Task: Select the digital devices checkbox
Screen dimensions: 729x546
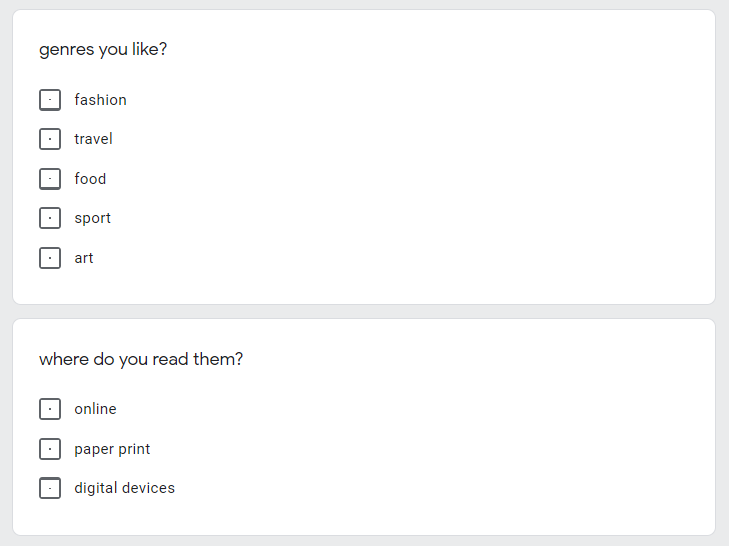Action: tap(50, 488)
